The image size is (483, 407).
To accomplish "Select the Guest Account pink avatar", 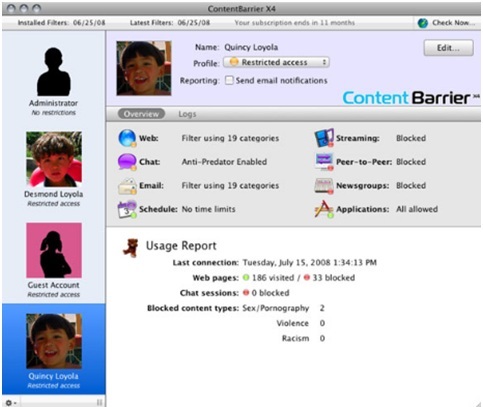I will [54, 250].
